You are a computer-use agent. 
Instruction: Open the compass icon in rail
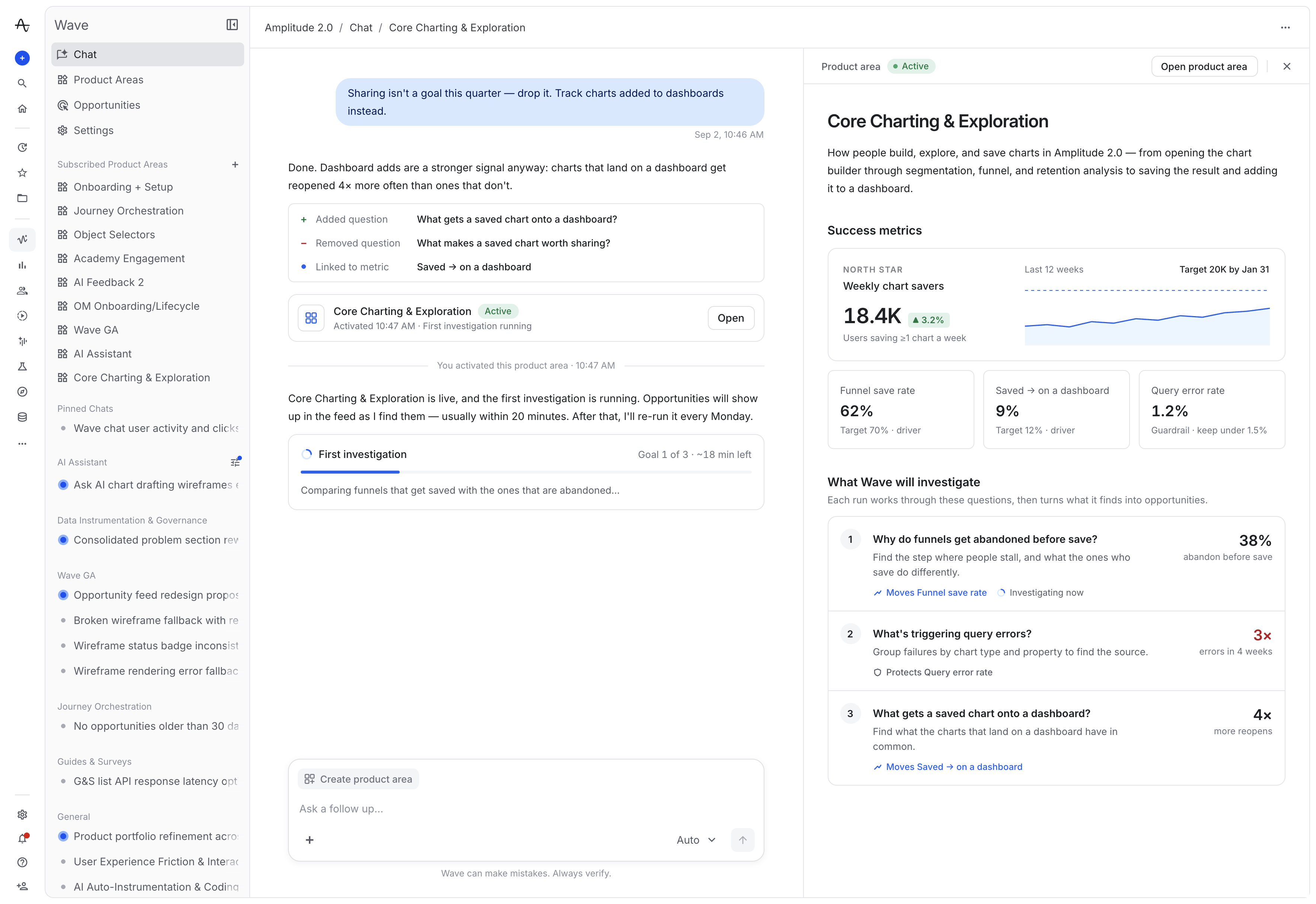tap(22, 392)
